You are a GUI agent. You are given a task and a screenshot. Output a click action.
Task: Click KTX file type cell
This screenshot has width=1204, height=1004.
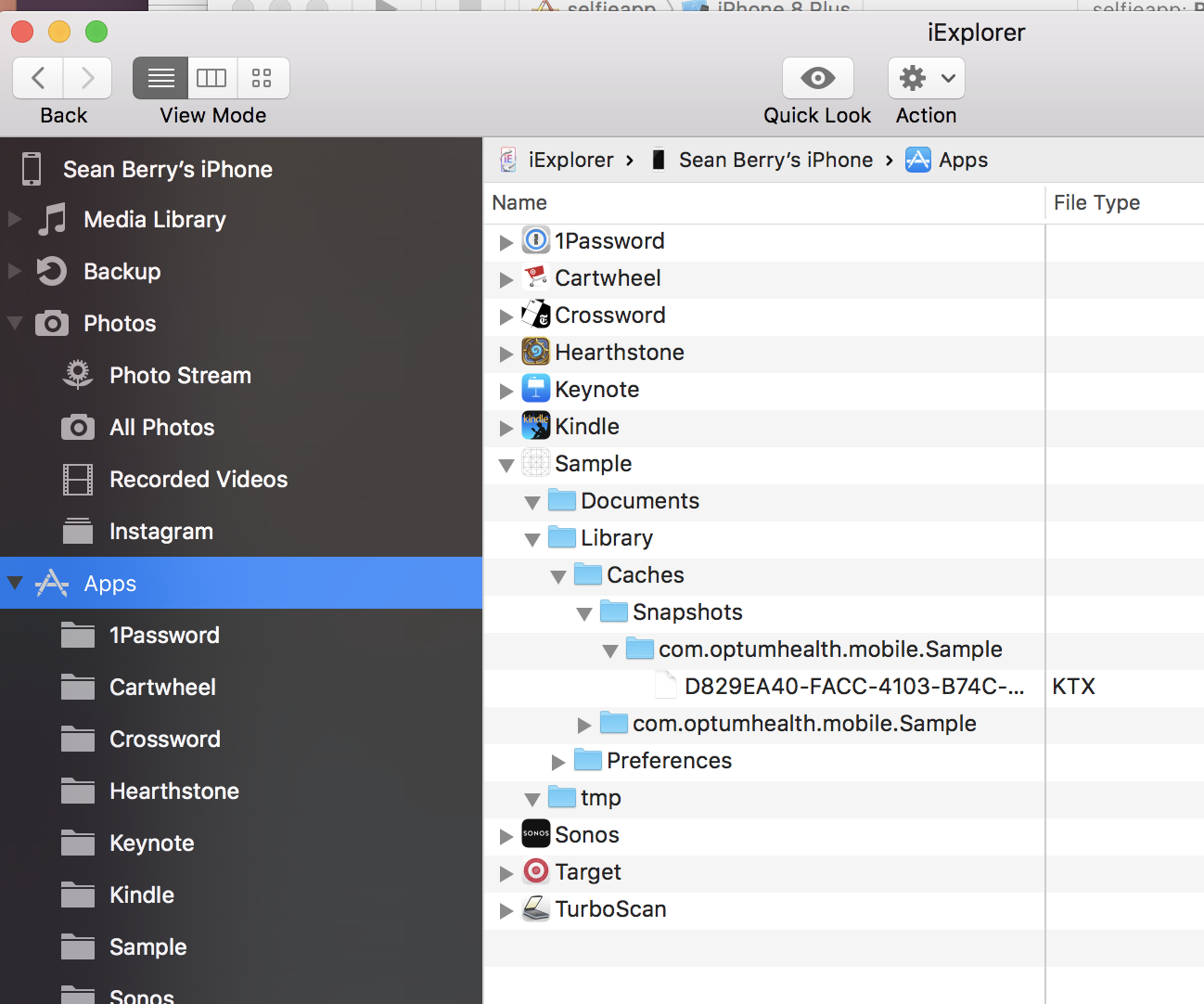[1074, 687]
